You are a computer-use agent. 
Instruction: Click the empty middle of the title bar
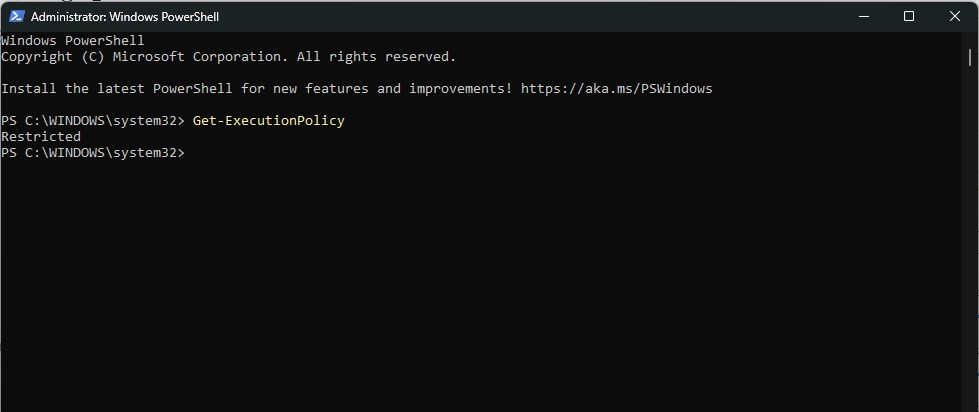click(x=531, y=17)
